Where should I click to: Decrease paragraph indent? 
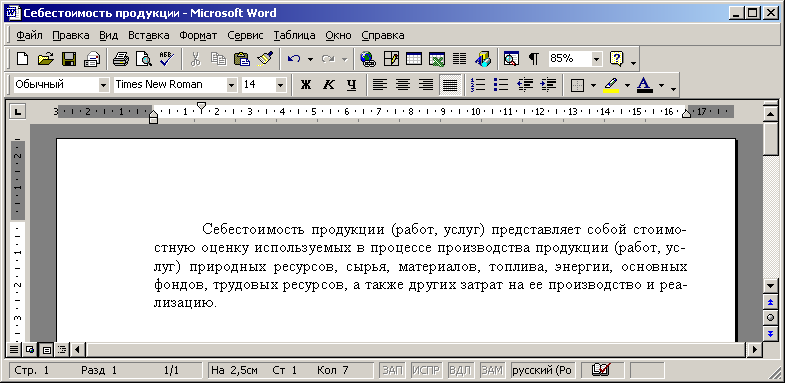click(x=525, y=85)
